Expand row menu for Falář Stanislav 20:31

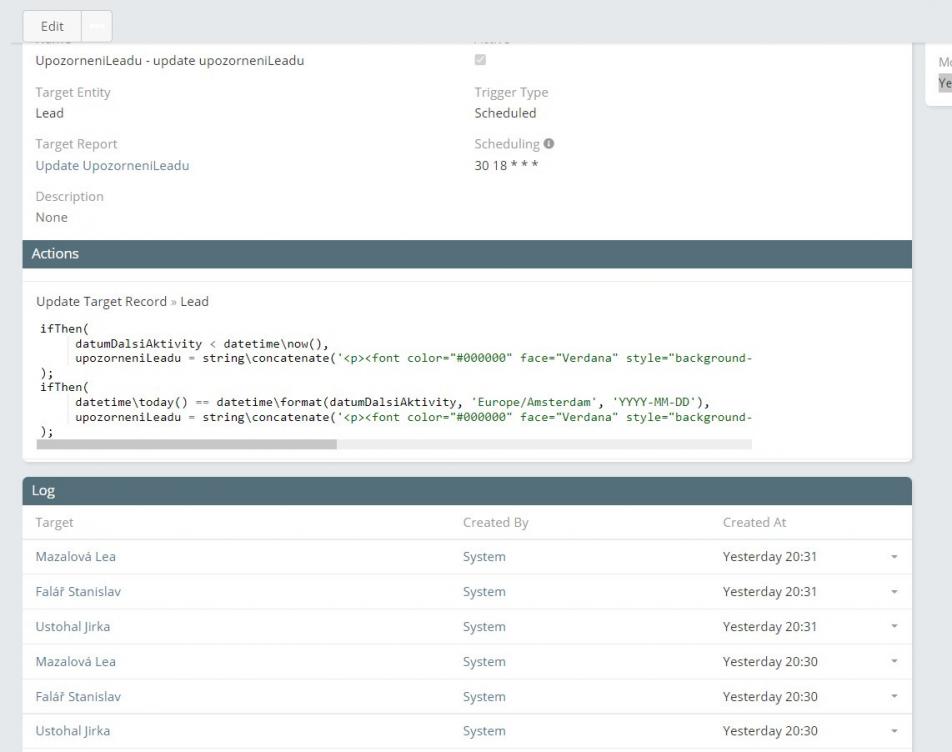[x=894, y=592]
